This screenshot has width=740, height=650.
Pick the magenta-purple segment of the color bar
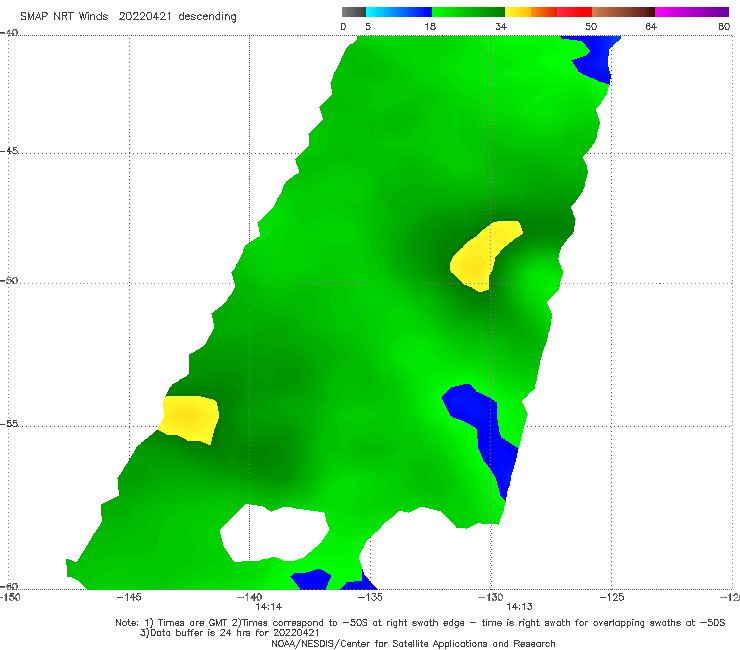691,12
